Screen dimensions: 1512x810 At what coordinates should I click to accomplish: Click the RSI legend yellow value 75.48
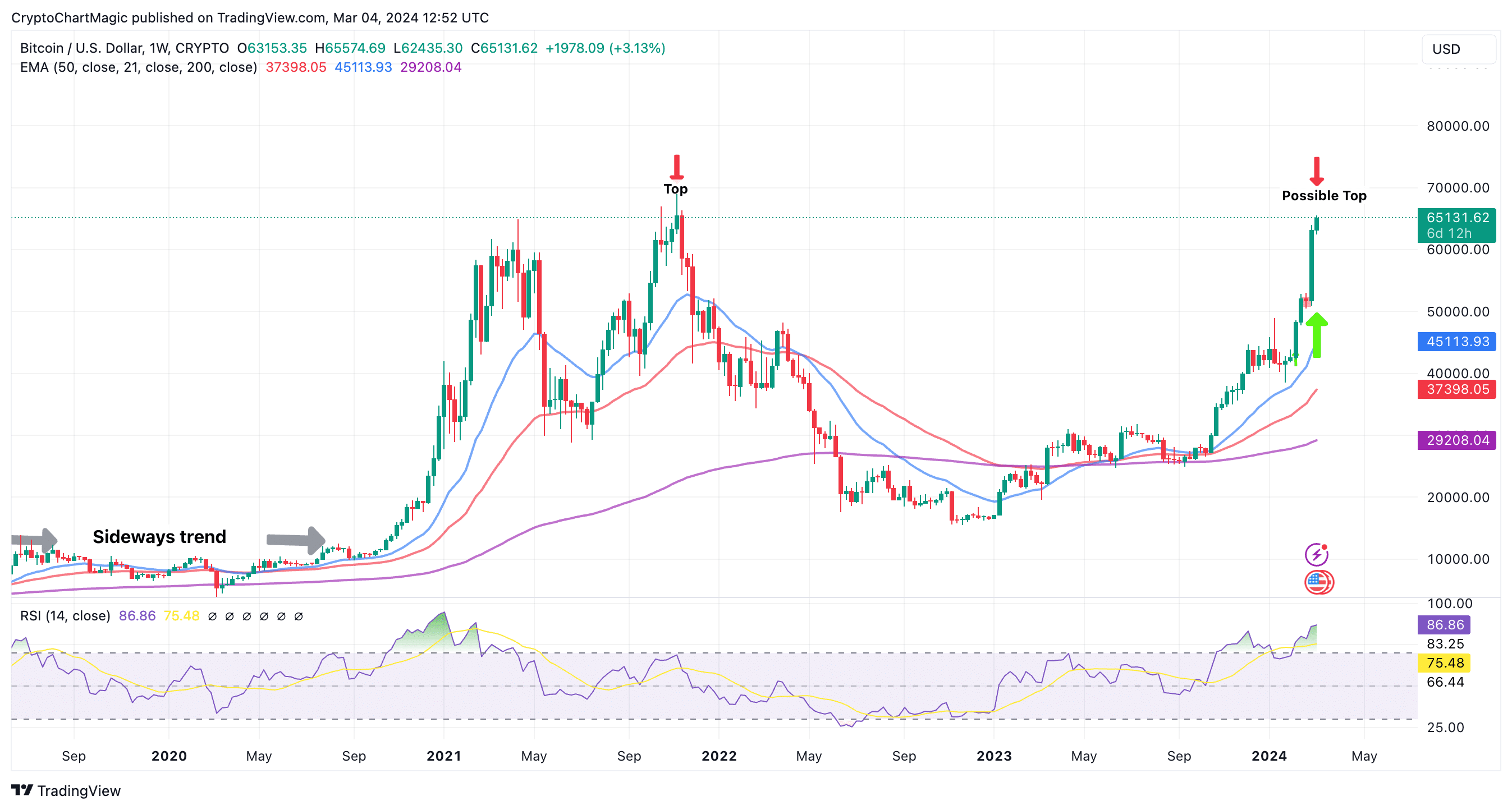point(181,616)
